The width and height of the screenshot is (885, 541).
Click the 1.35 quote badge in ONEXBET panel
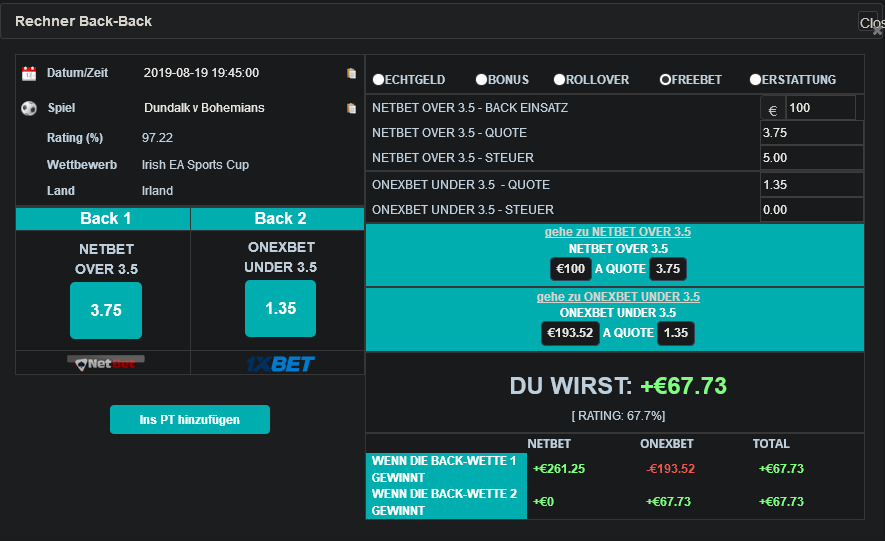click(x=676, y=333)
